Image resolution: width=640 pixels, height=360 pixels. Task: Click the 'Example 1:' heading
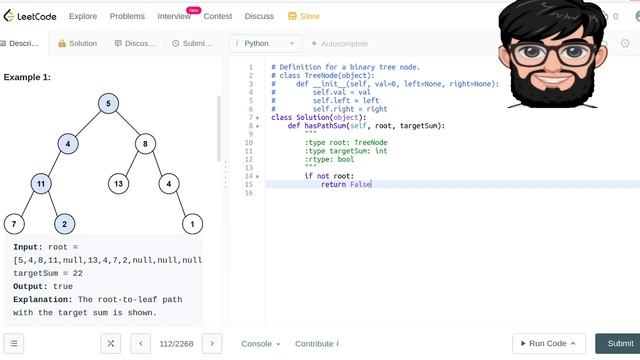click(27, 77)
